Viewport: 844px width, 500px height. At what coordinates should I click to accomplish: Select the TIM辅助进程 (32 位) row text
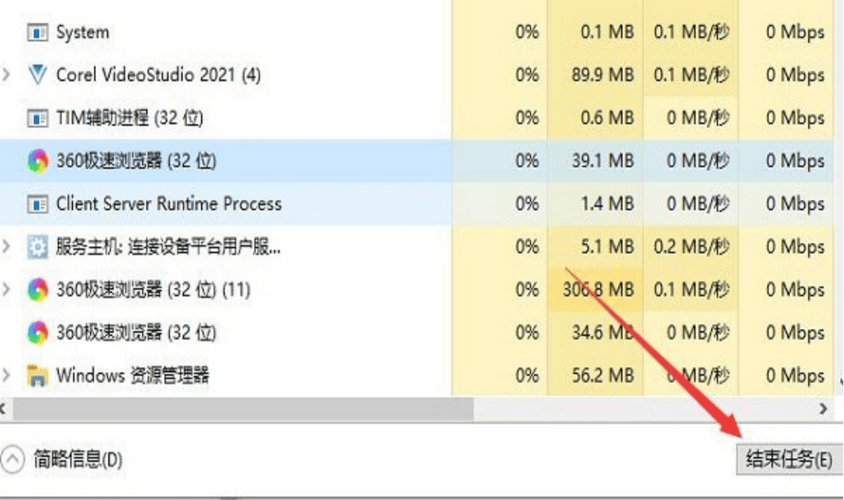tap(130, 118)
